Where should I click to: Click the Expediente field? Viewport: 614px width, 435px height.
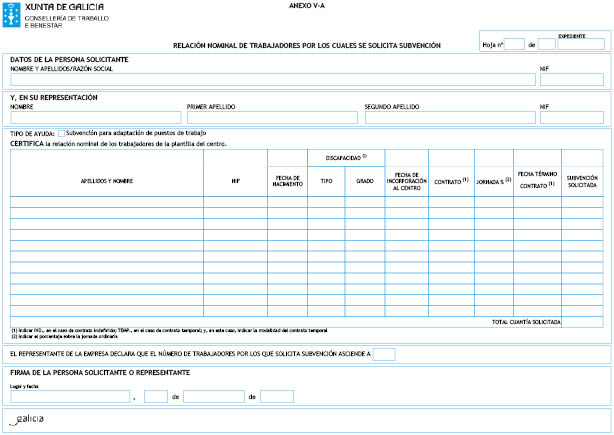(580, 44)
